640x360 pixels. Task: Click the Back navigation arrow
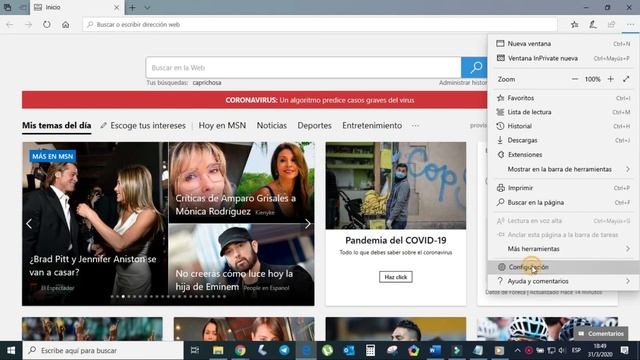coord(10,24)
